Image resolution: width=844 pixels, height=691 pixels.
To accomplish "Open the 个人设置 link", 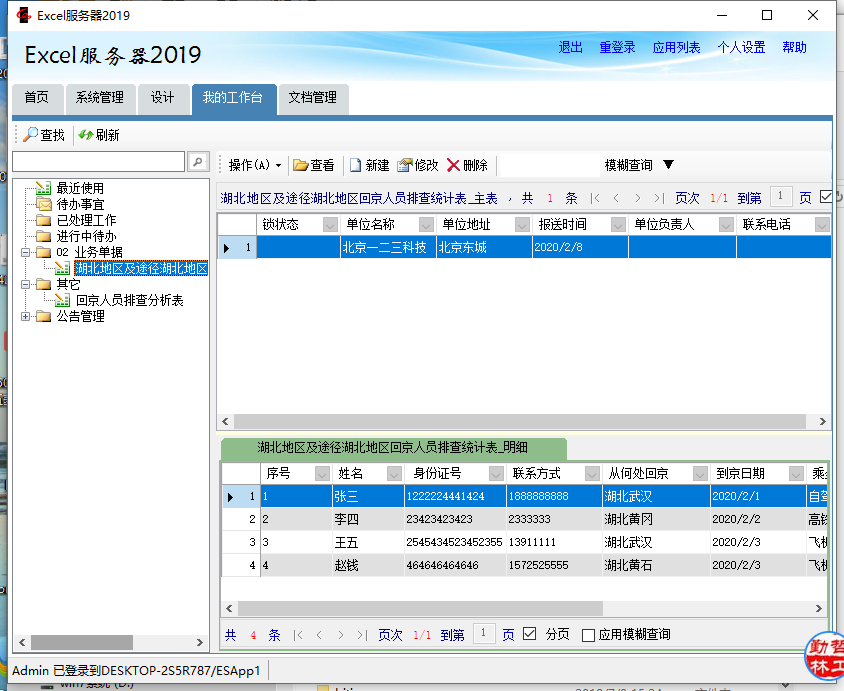I will pos(741,47).
